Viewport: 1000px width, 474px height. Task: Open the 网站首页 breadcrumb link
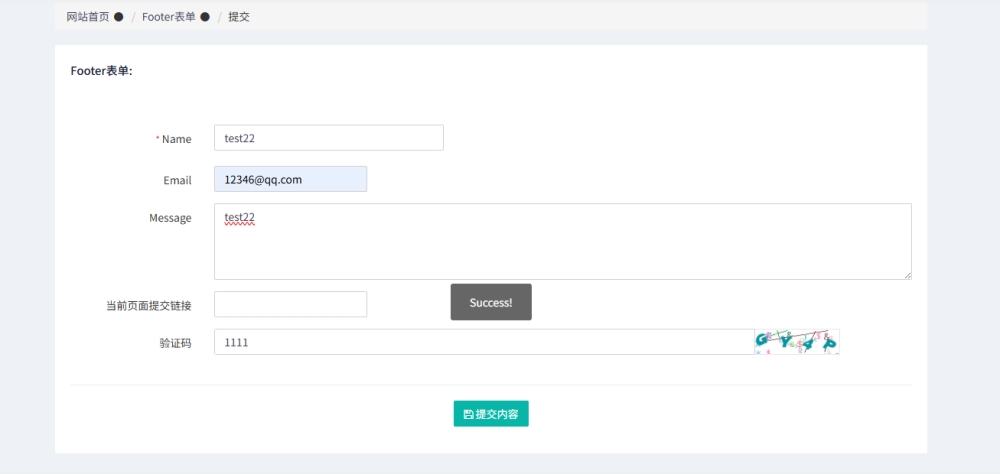[88, 17]
